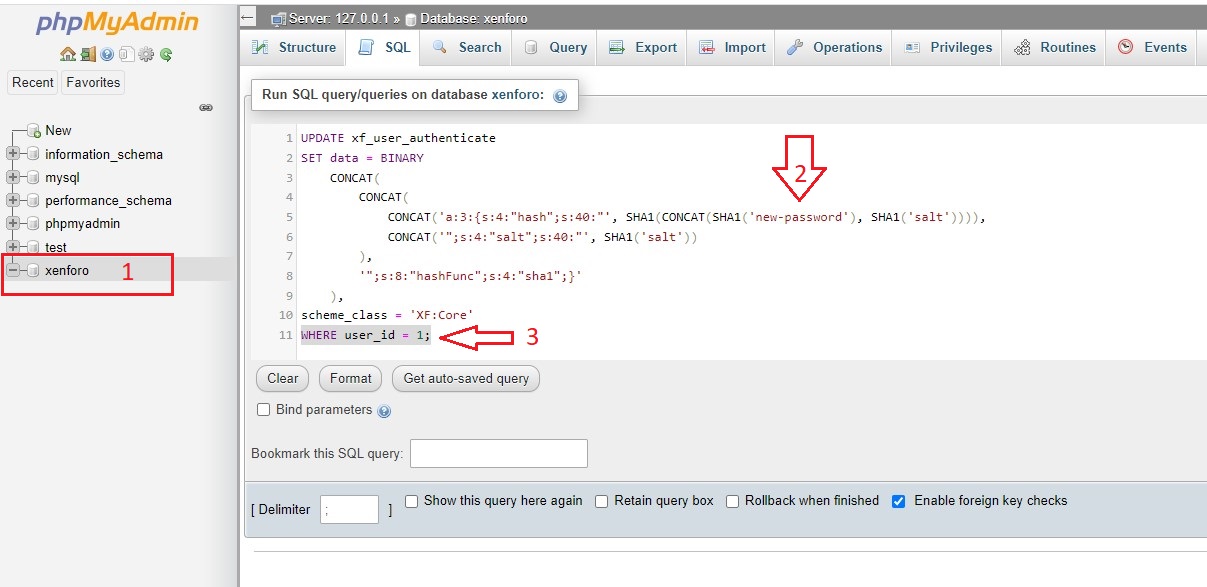This screenshot has height=587, width=1207.
Task: Click the Delimiter input field
Action: click(x=349, y=510)
